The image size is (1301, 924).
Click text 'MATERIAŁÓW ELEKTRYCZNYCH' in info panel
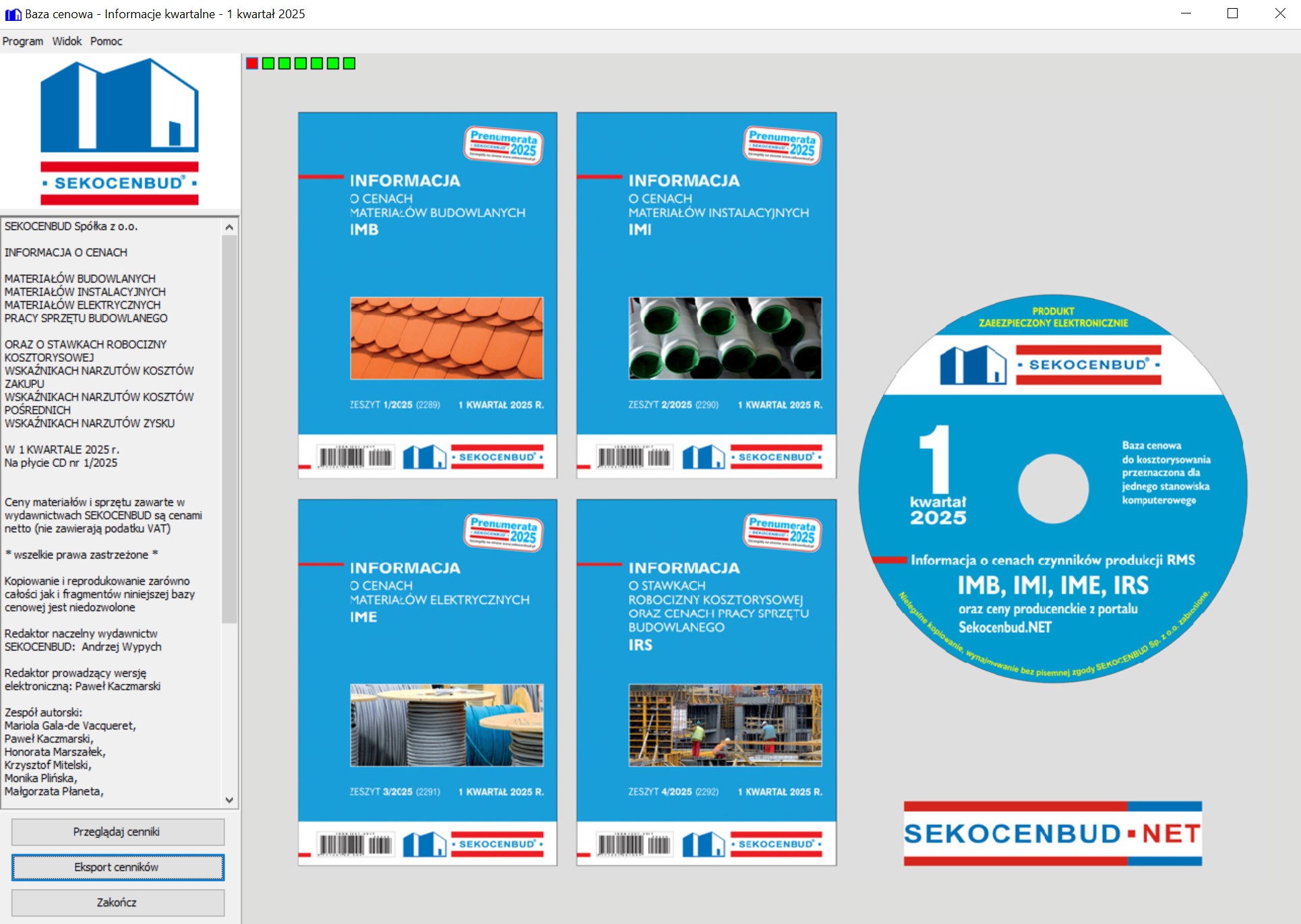pos(83,305)
